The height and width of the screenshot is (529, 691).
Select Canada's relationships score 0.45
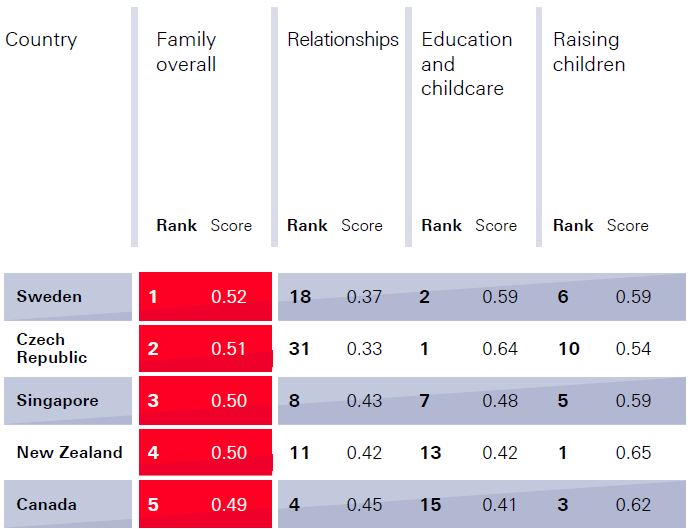[x=364, y=505]
